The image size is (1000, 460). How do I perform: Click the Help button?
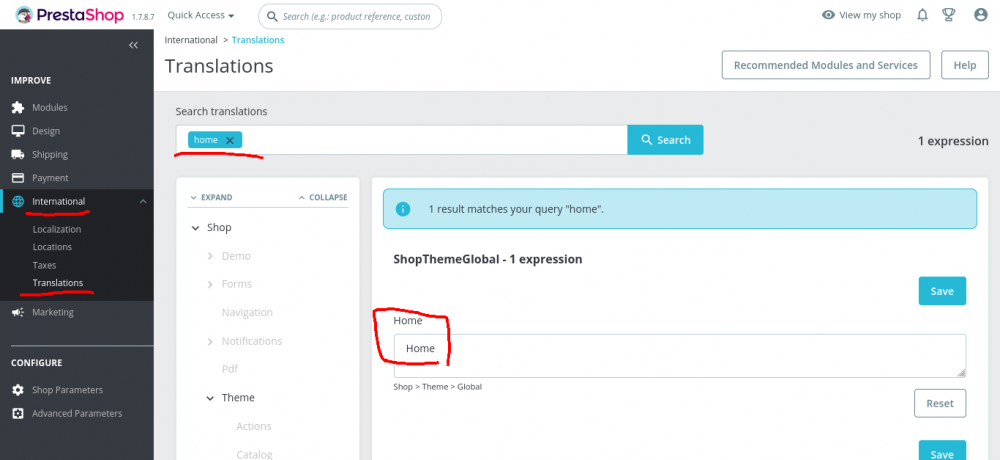click(965, 65)
